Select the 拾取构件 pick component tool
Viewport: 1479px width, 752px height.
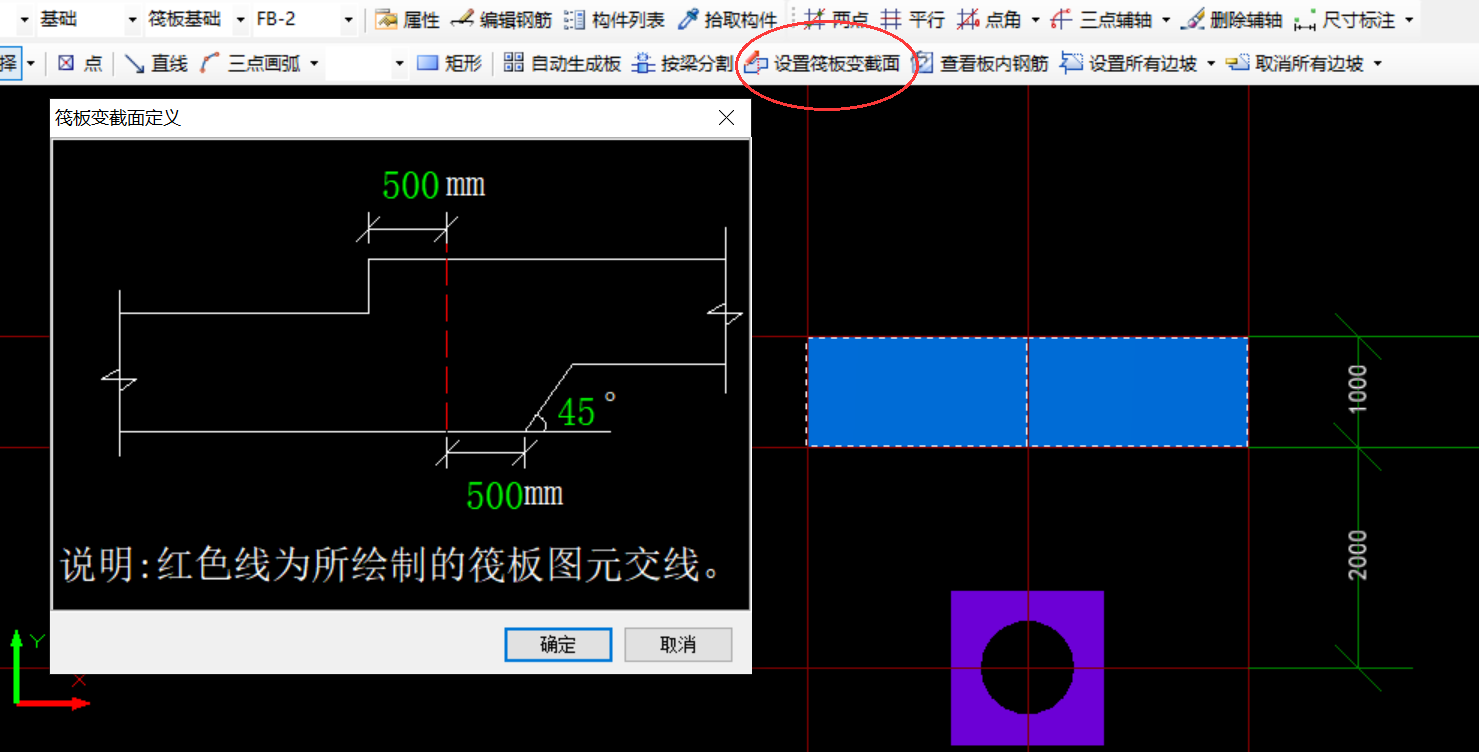tap(728, 20)
